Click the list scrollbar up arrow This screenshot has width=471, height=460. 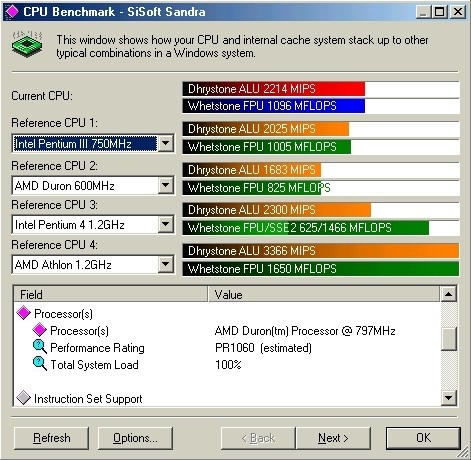[449, 294]
